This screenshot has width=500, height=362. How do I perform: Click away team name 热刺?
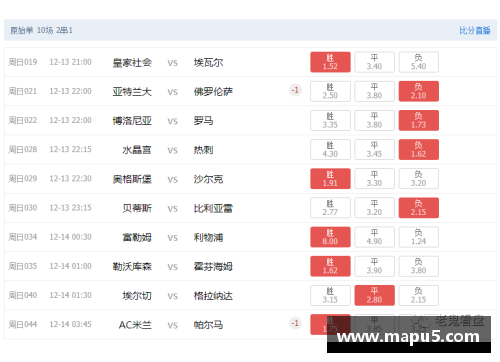coord(203,150)
